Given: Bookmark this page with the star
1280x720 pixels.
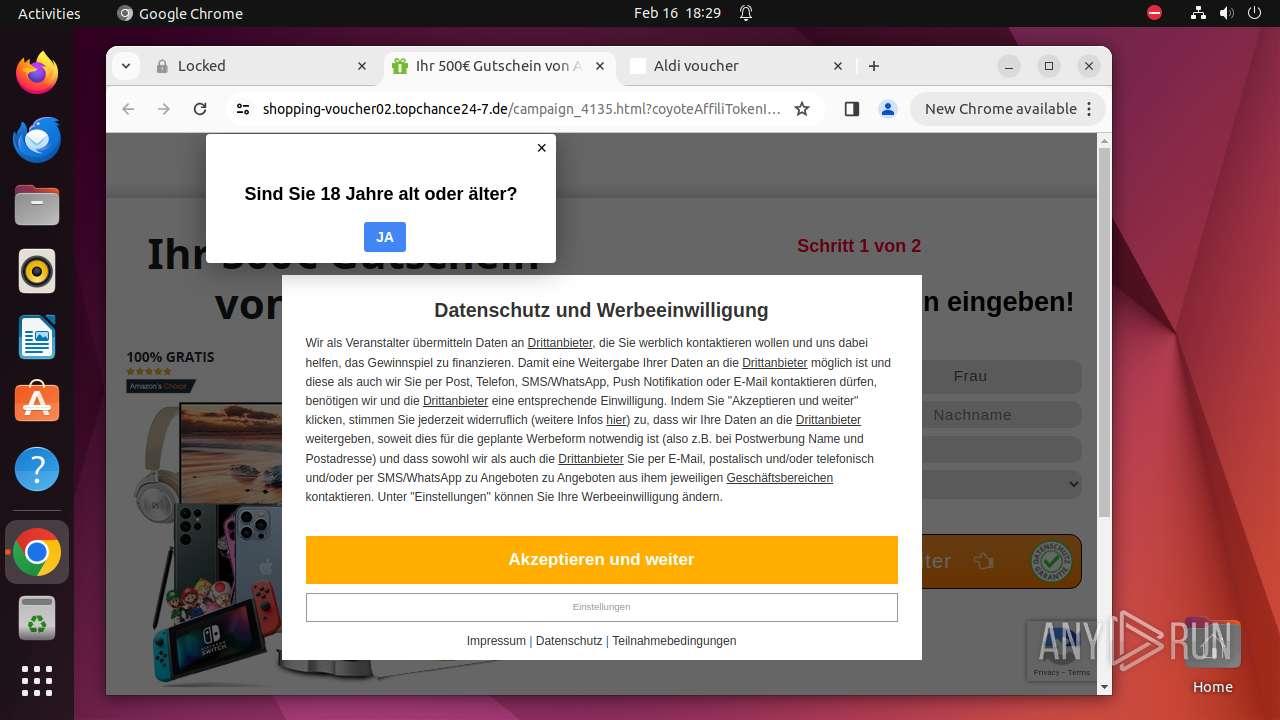Looking at the screenshot, I should pyautogui.click(x=802, y=109).
